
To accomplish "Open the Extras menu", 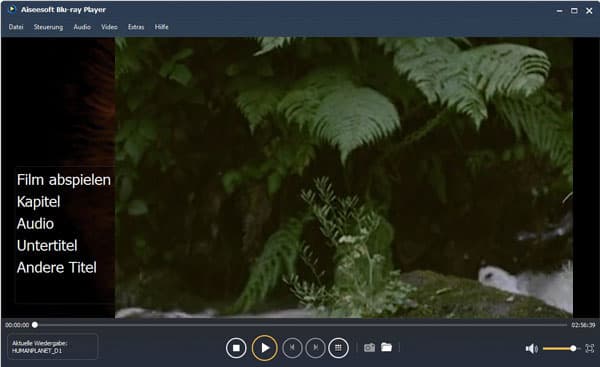I will click(x=136, y=27).
